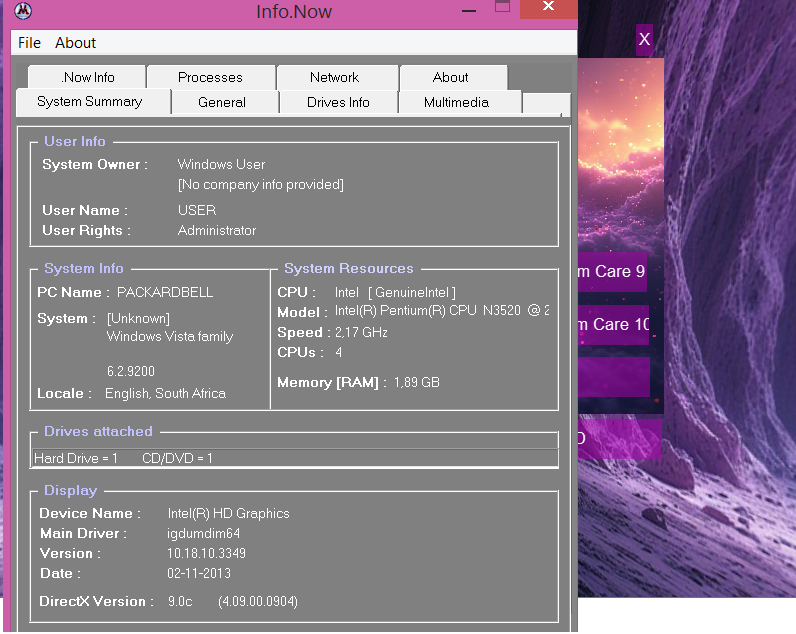Click the 'Display' group heading
The height and width of the screenshot is (634, 796).
pyautogui.click(x=71, y=490)
